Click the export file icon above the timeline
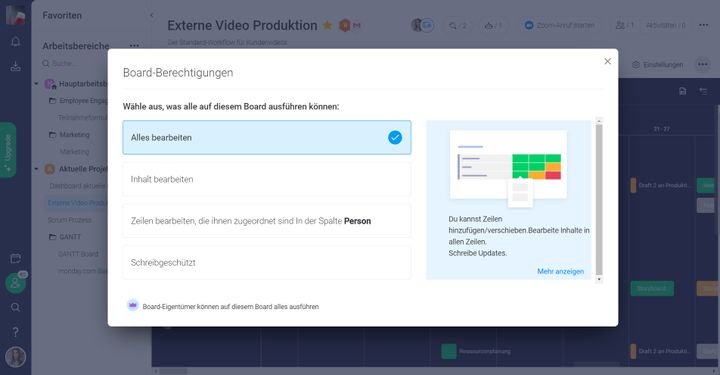The height and width of the screenshot is (375, 720). [682, 91]
